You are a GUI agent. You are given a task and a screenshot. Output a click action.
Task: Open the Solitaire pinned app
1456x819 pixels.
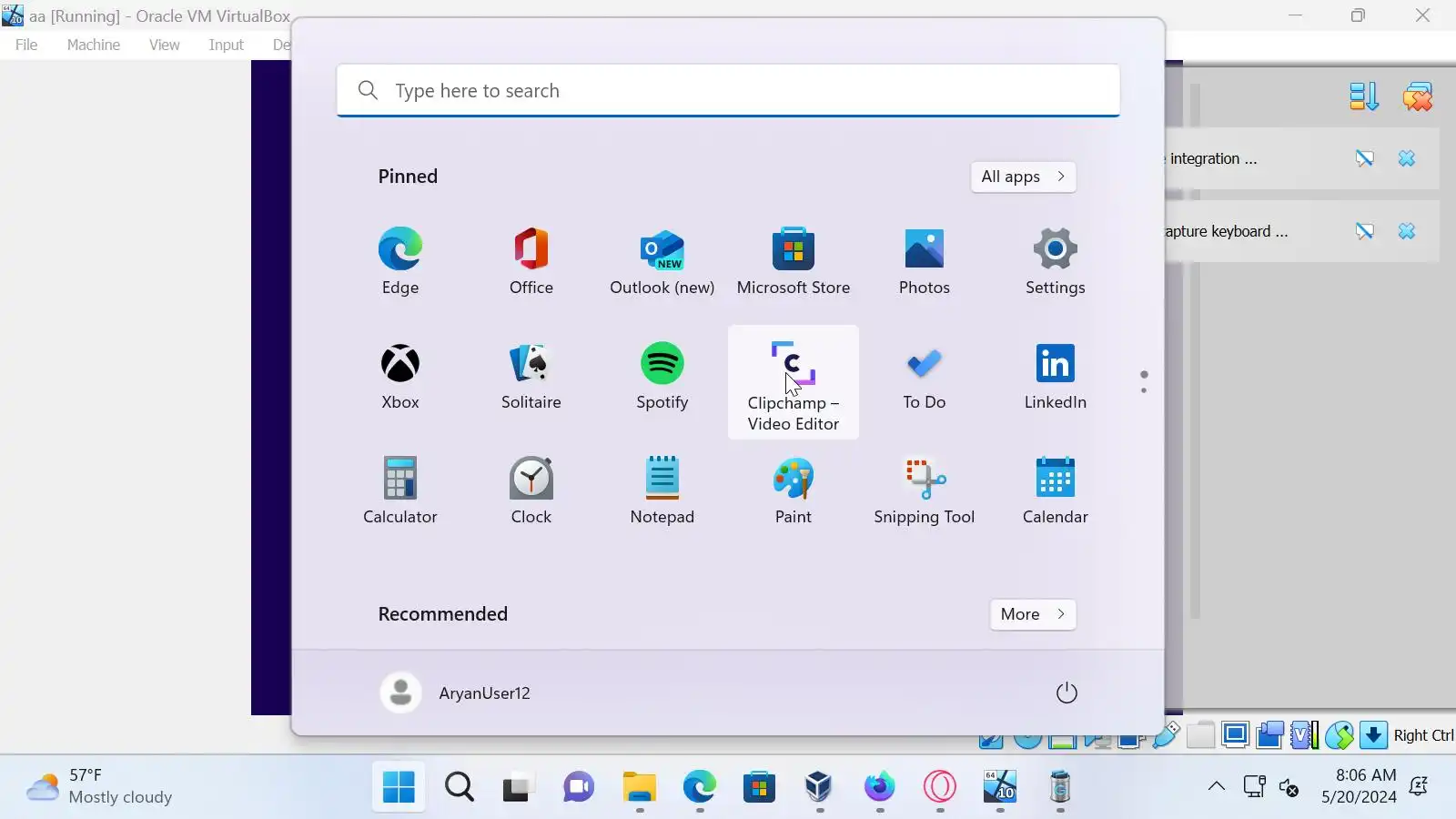click(x=531, y=377)
